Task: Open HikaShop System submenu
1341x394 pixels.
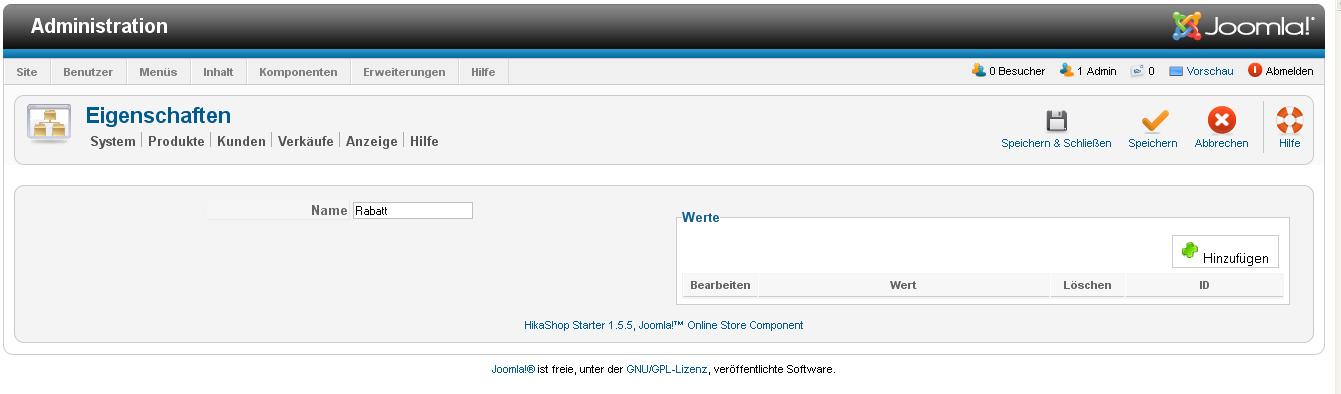Action: [113, 142]
